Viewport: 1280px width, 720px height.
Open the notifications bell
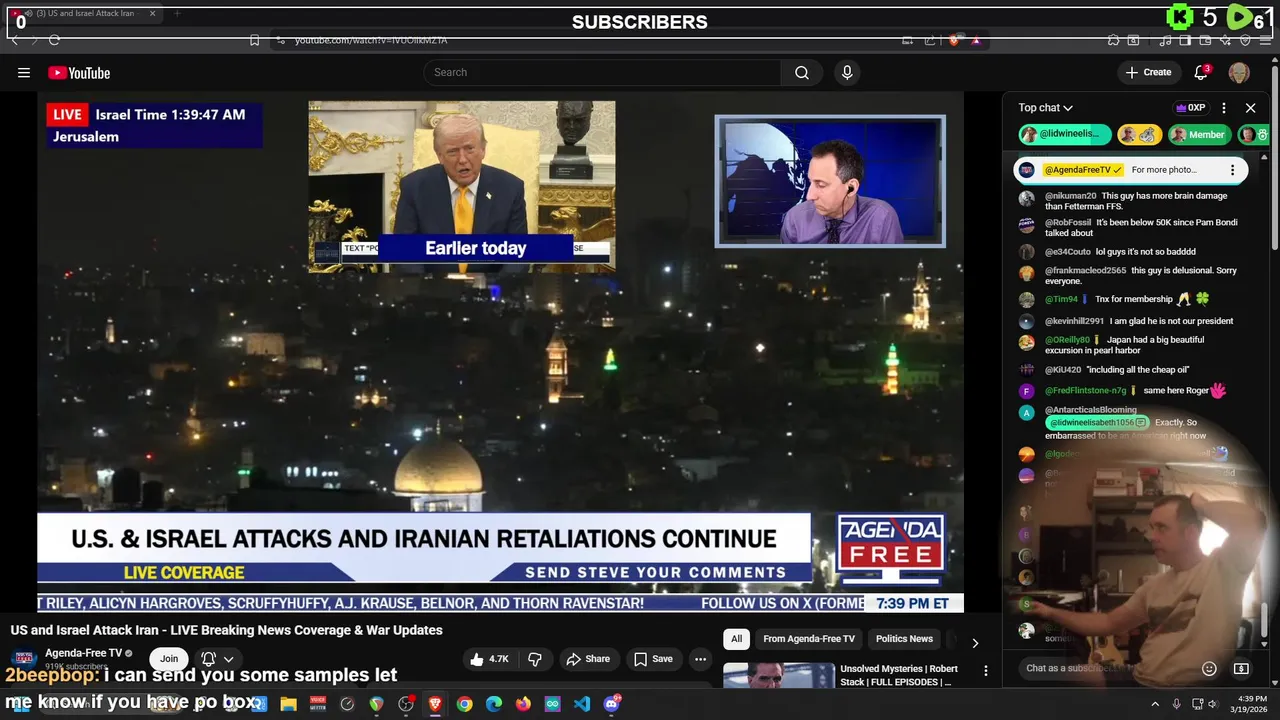click(x=1201, y=72)
